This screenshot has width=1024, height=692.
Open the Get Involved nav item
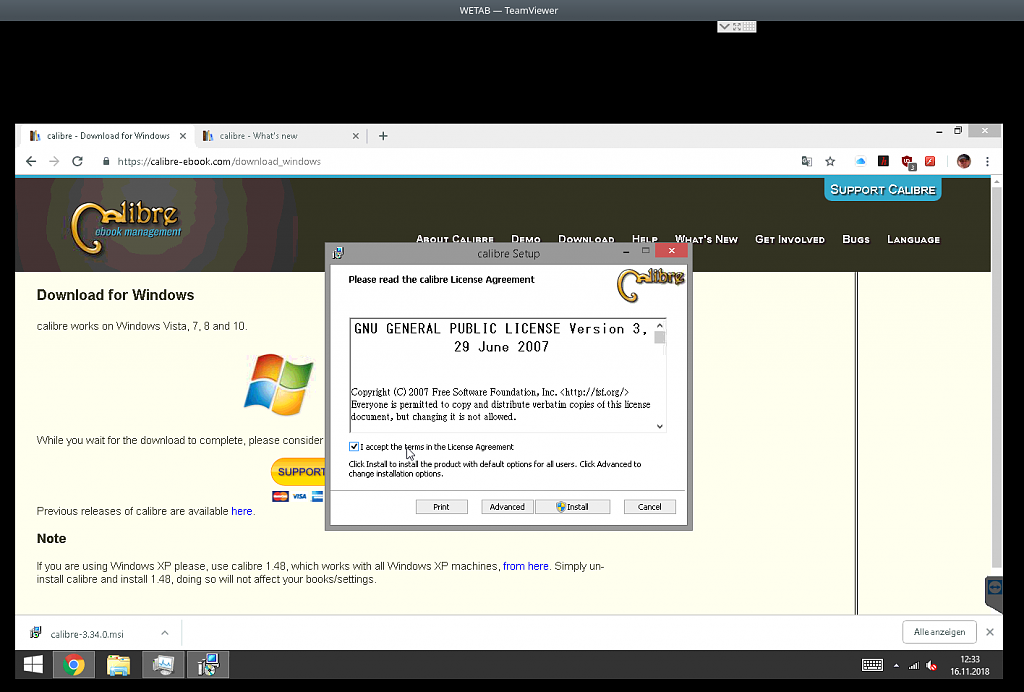coord(790,240)
